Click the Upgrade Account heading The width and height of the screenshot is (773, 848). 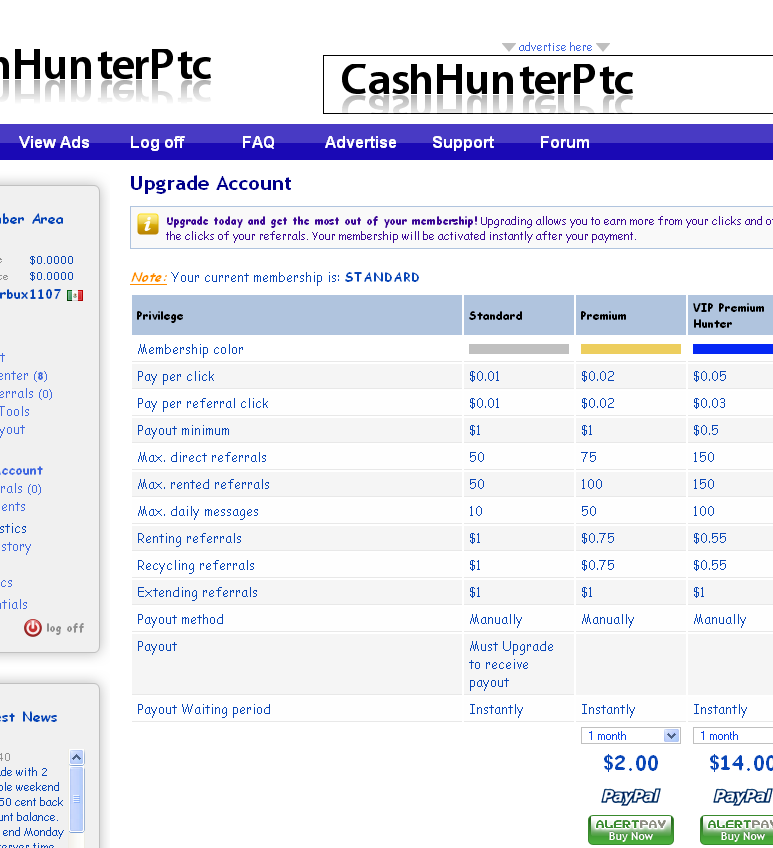point(210,183)
